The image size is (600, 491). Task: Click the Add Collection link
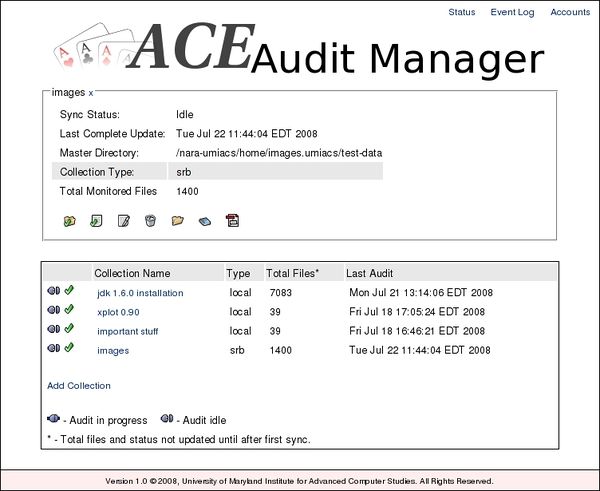tap(79, 385)
